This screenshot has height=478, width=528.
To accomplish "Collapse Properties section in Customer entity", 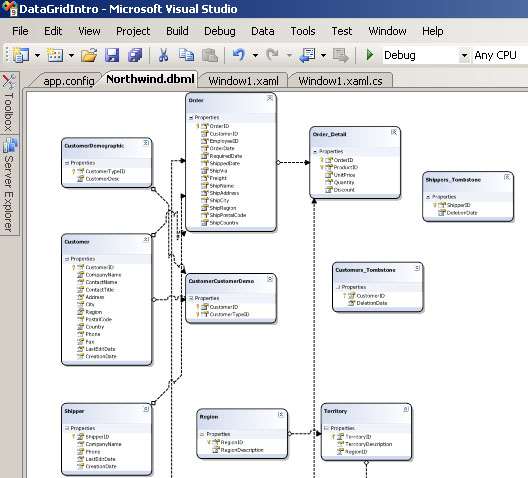I will tap(67, 259).
